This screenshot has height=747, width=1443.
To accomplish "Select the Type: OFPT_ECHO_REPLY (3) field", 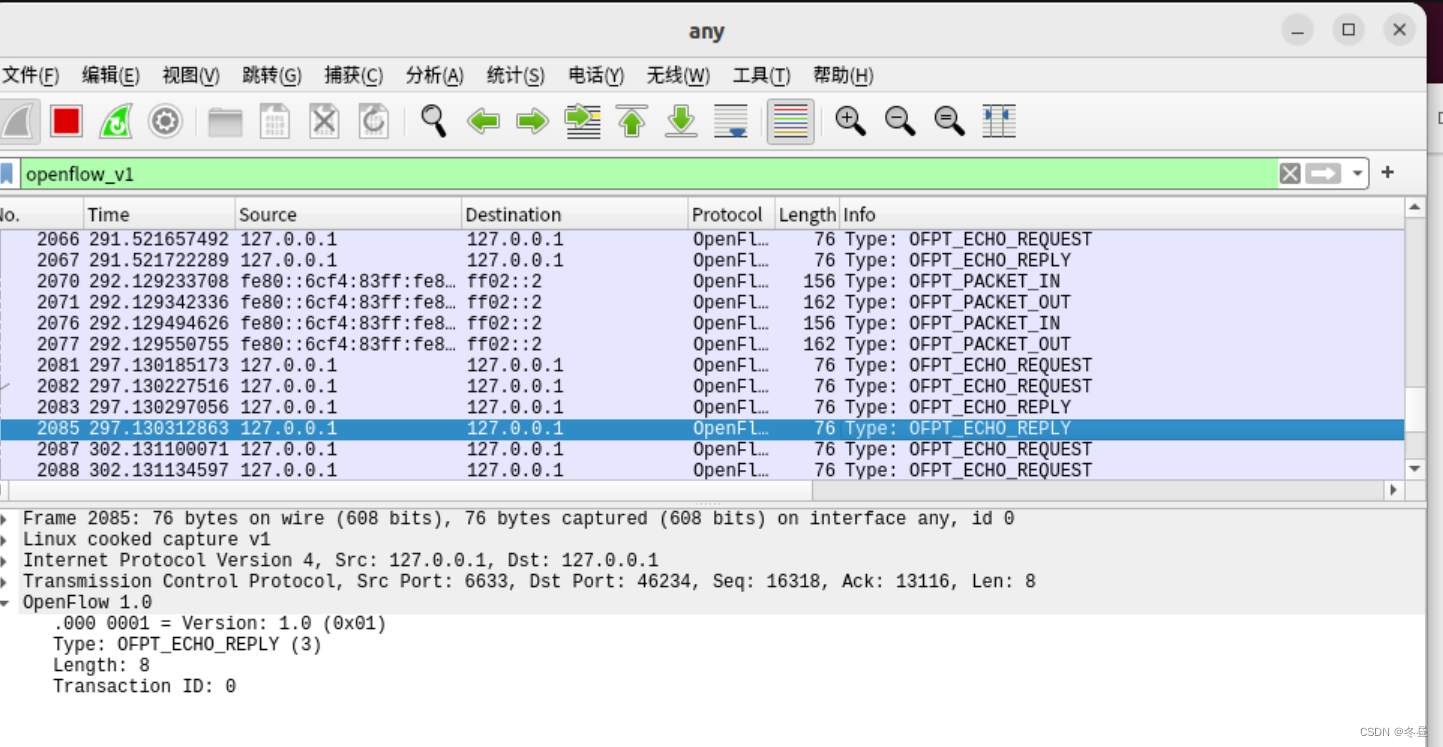I will [187, 645].
